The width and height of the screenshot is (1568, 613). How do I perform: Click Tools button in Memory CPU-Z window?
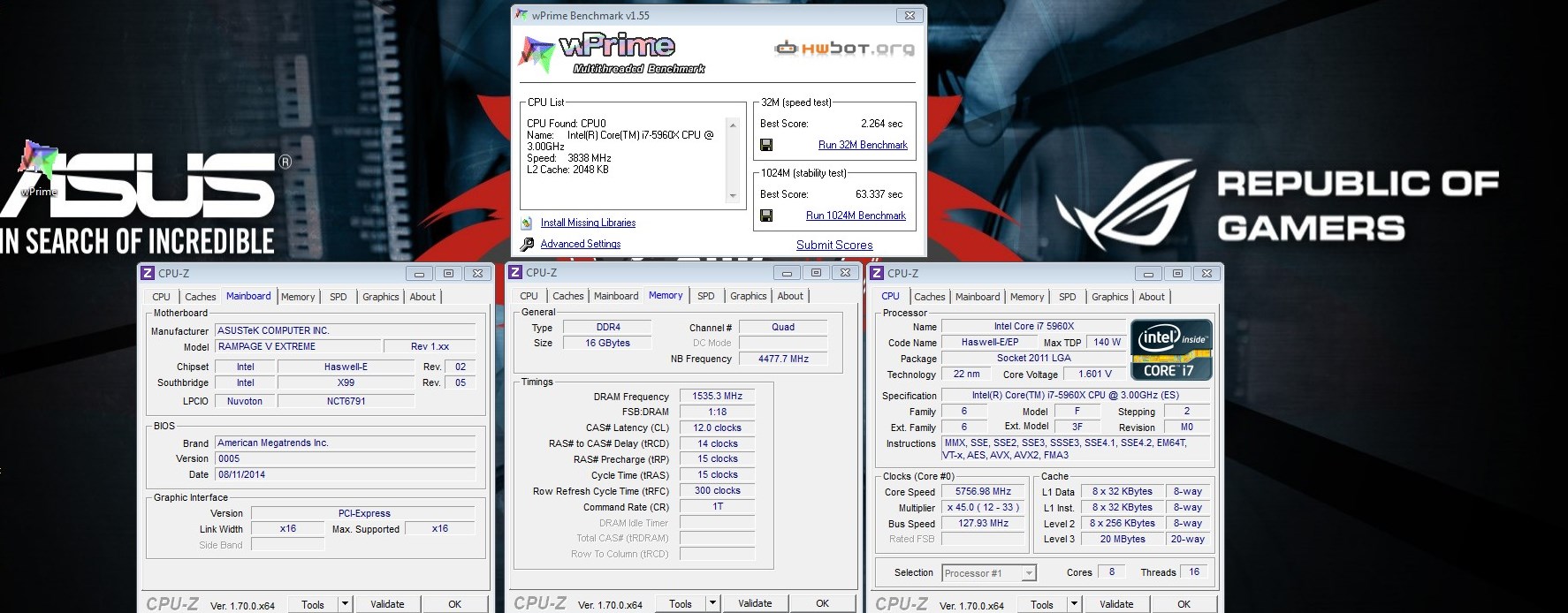tap(681, 603)
